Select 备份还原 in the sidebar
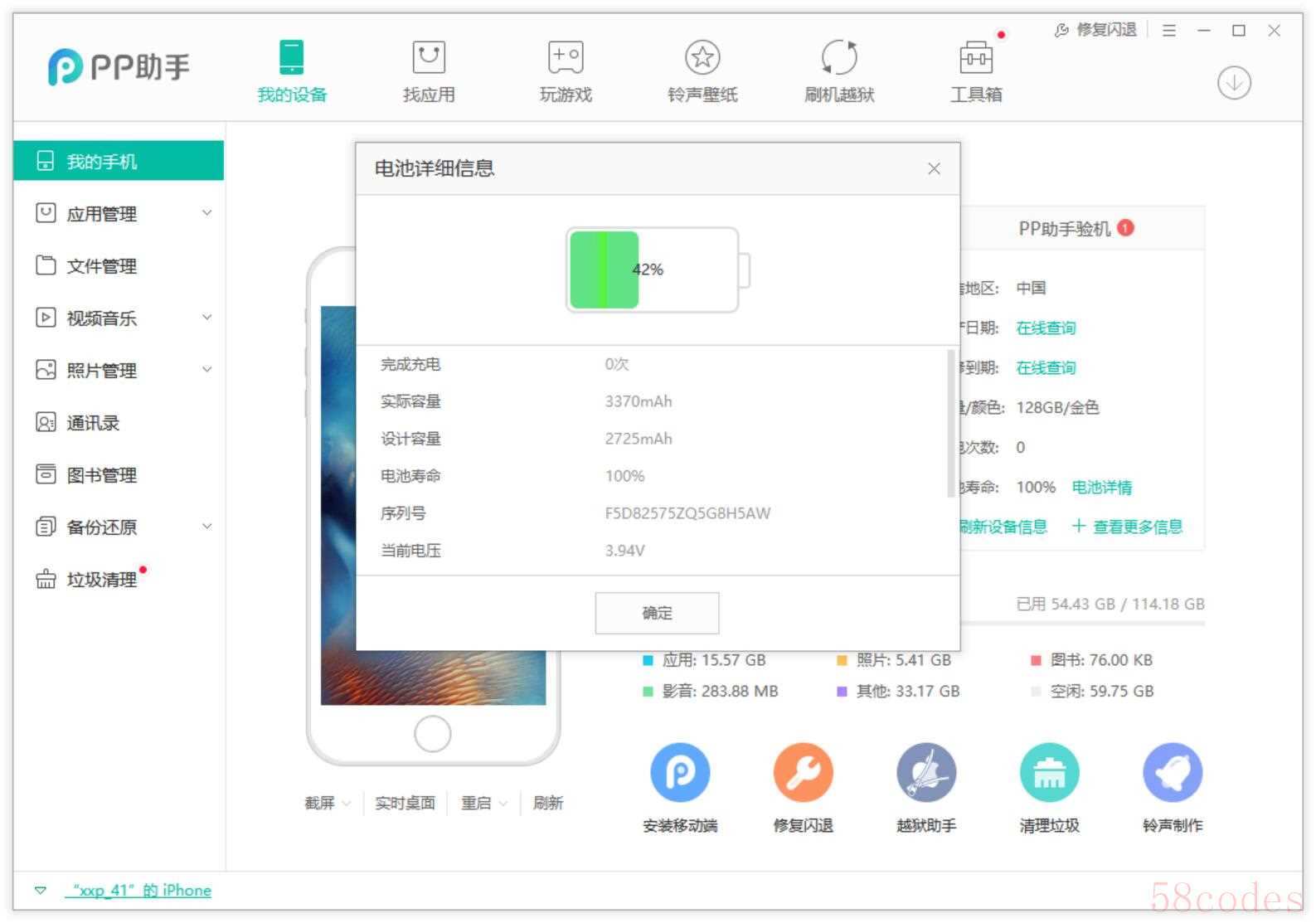 [102, 527]
